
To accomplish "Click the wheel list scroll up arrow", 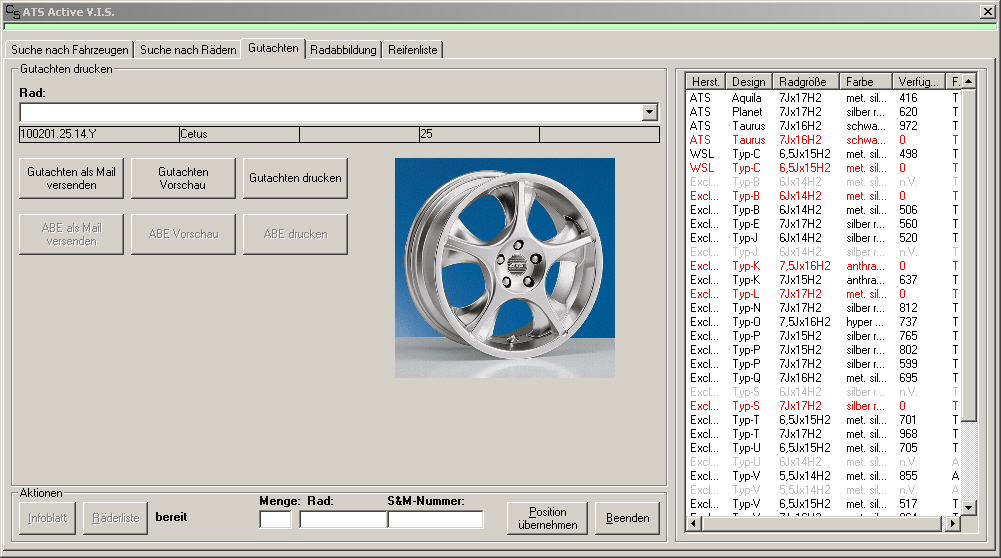I will 969,82.
